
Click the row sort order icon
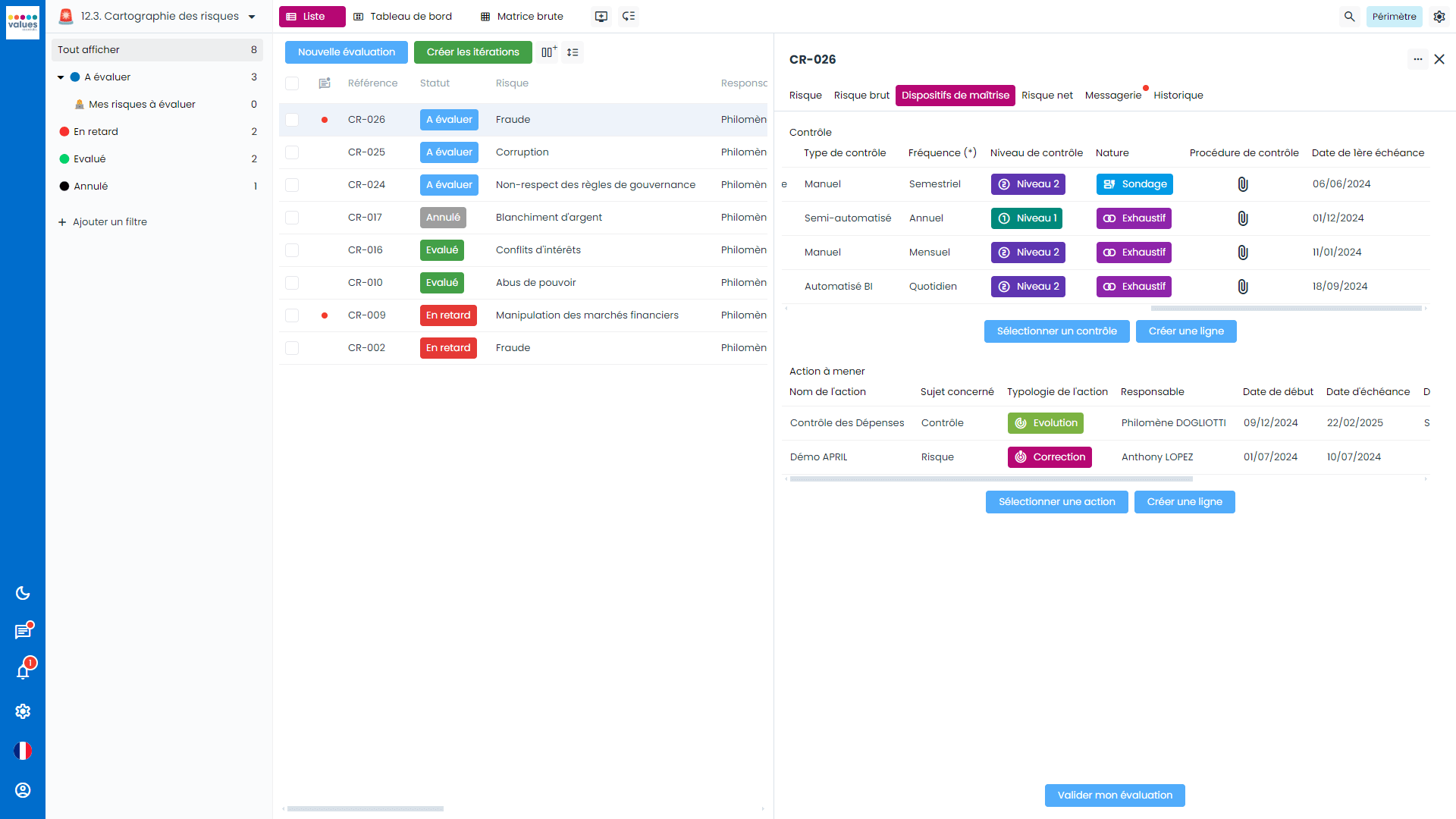tap(573, 52)
